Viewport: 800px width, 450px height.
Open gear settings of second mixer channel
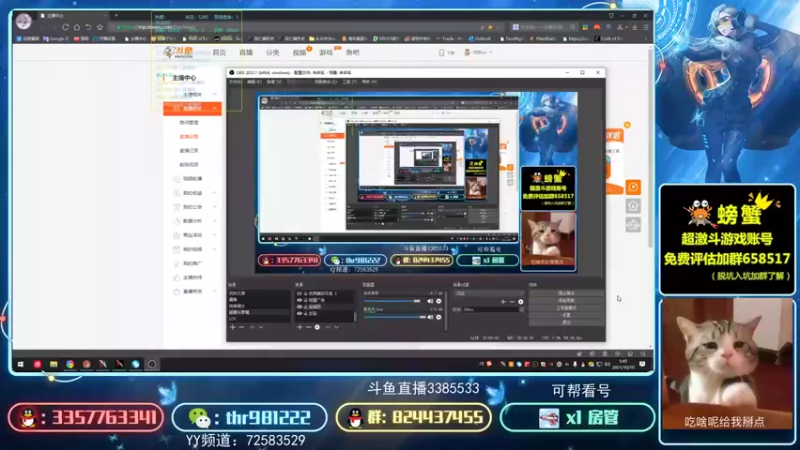click(x=439, y=317)
